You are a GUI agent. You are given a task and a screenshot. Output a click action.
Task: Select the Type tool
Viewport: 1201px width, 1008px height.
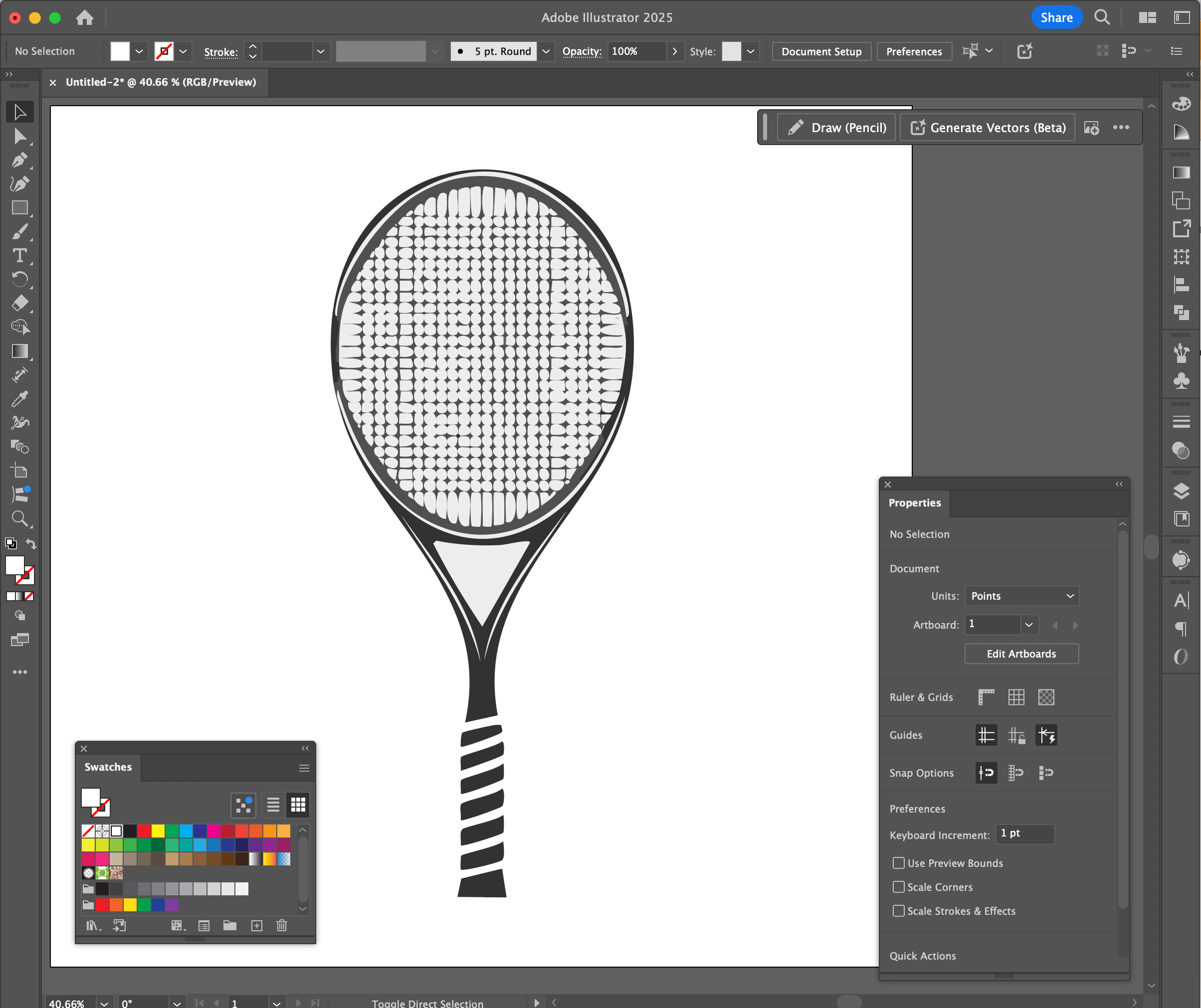tap(19, 256)
